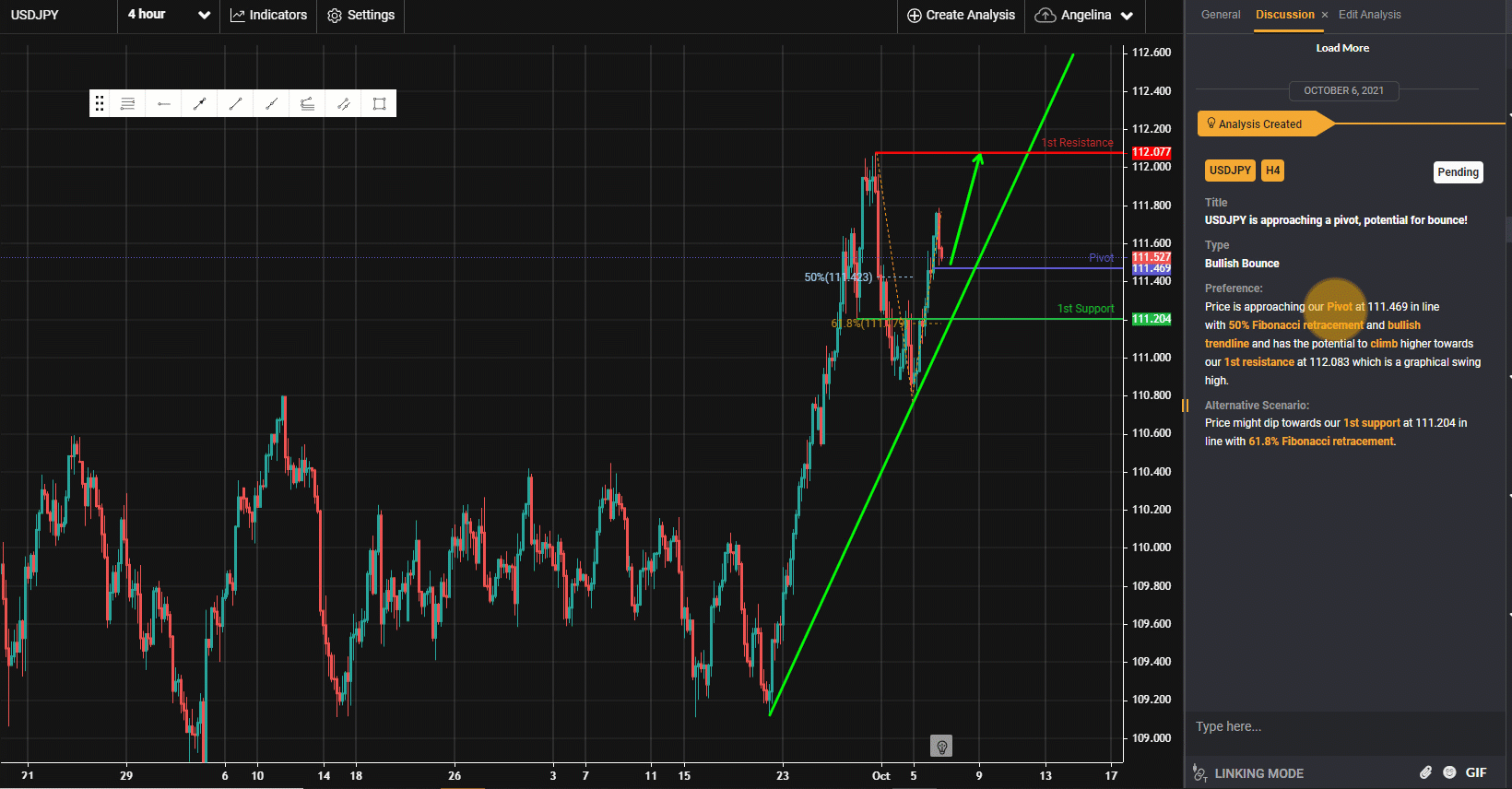Open the Edit Analysis tab
Viewport: 1512px width, 789px height.
point(1369,15)
